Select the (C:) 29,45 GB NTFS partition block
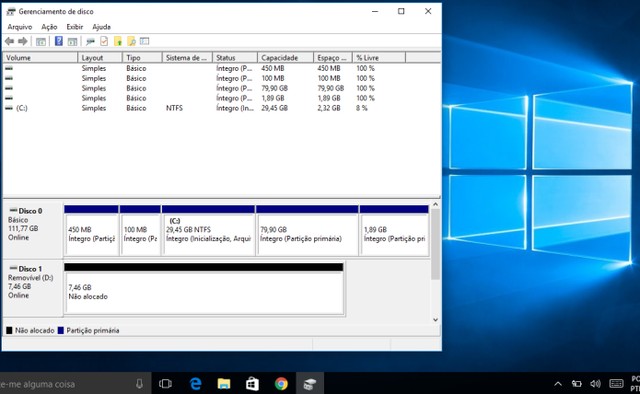Screen dimensions: 640x394 pos(208,231)
